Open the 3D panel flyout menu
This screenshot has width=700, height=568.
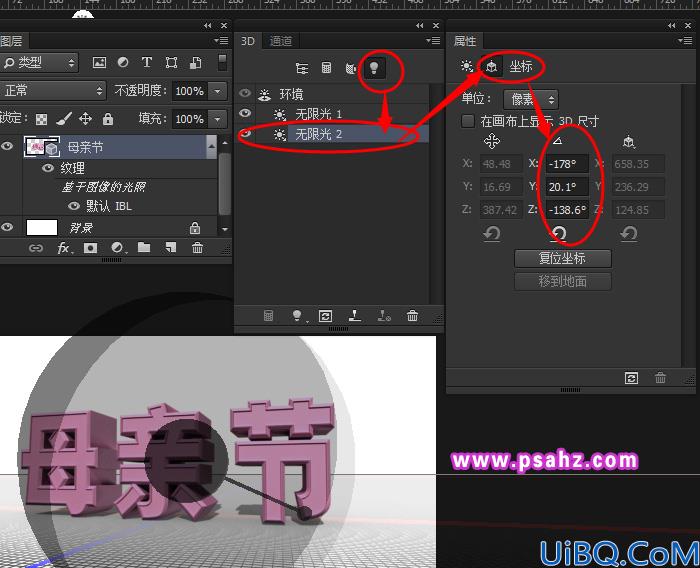pos(433,41)
